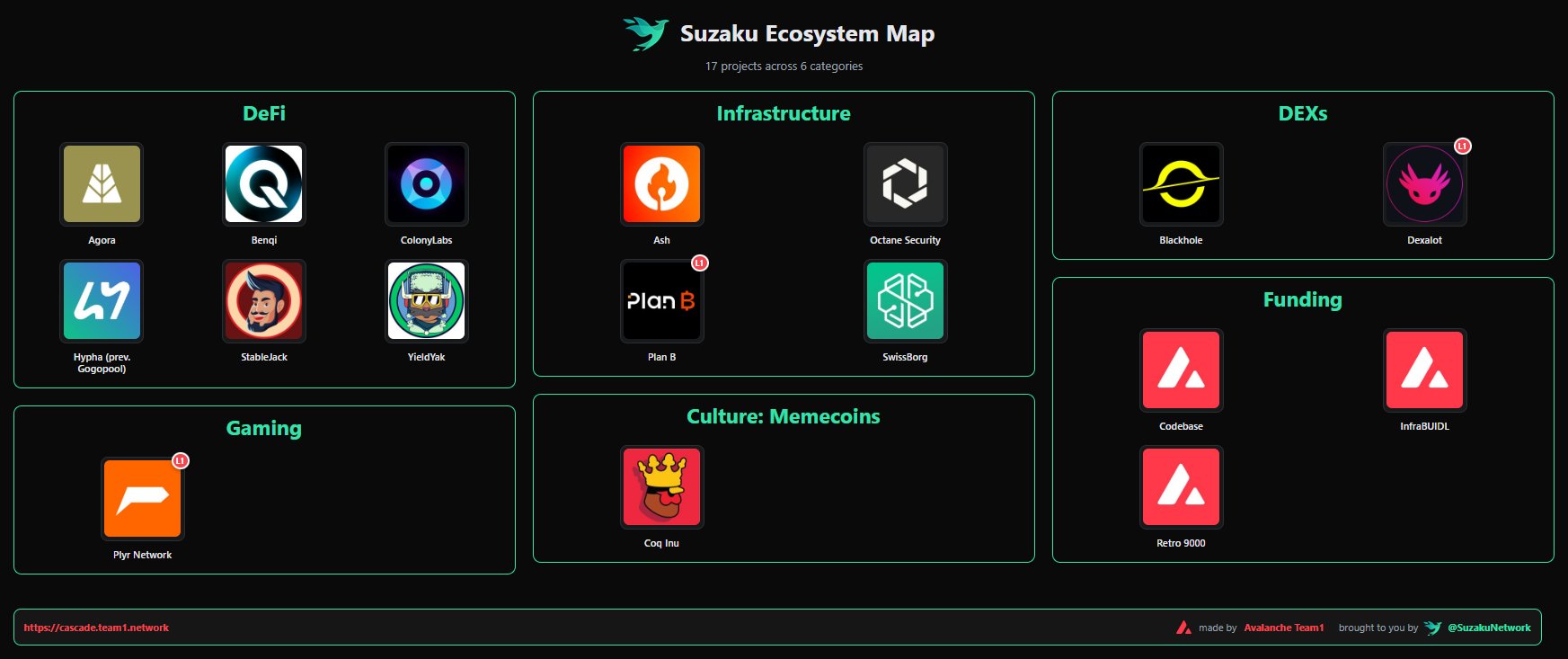
Task: Click the Culture: Memecoins heading
Action: pos(784,416)
